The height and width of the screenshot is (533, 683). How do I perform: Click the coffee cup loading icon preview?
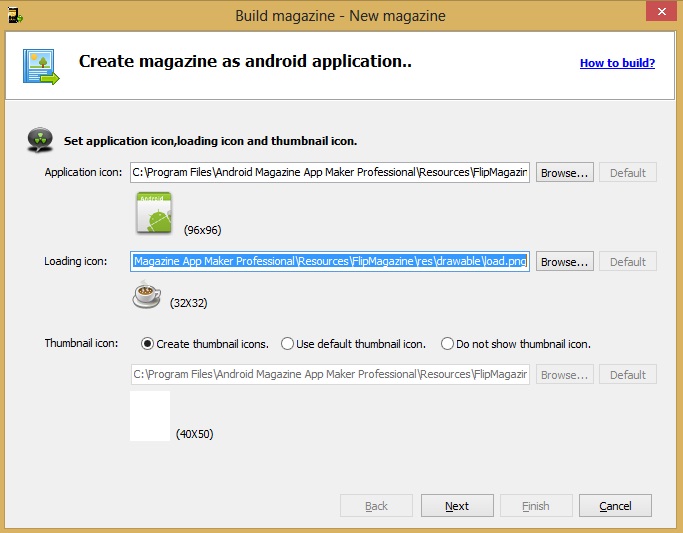click(x=148, y=296)
